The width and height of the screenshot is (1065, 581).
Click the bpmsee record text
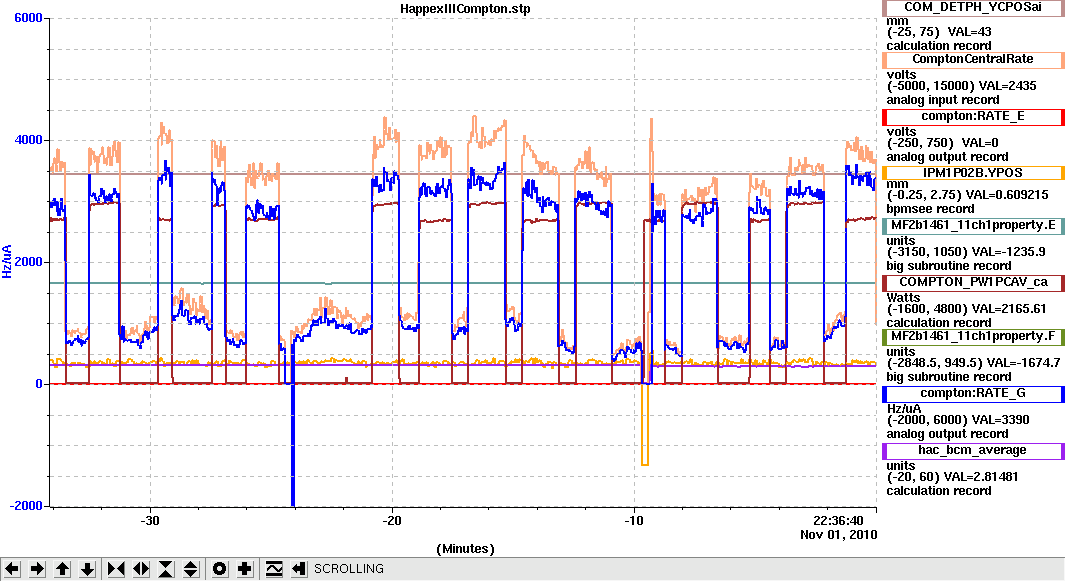[x=930, y=209]
